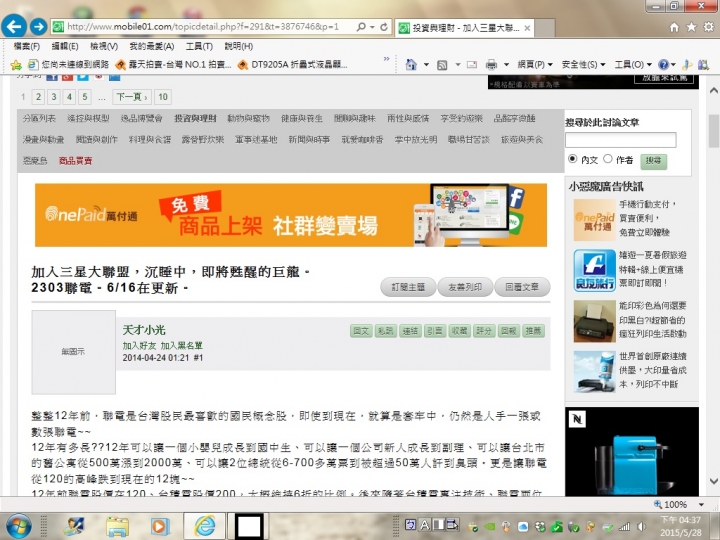Open the zoom level dropdown arrow
Viewport: 720px width, 540px height.
pyautogui.click(x=701, y=505)
